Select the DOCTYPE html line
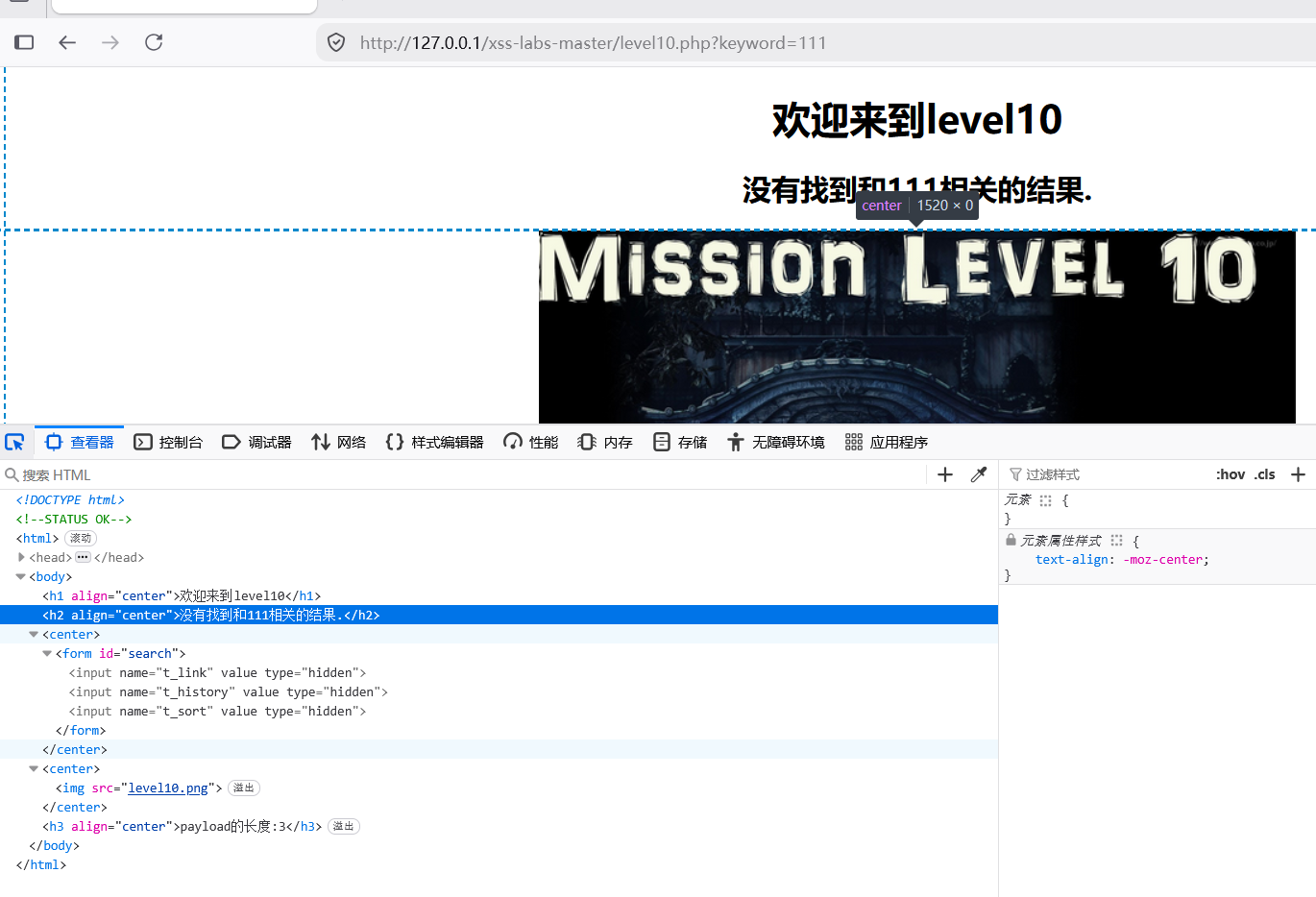This screenshot has height=897, width=1316. click(x=70, y=499)
